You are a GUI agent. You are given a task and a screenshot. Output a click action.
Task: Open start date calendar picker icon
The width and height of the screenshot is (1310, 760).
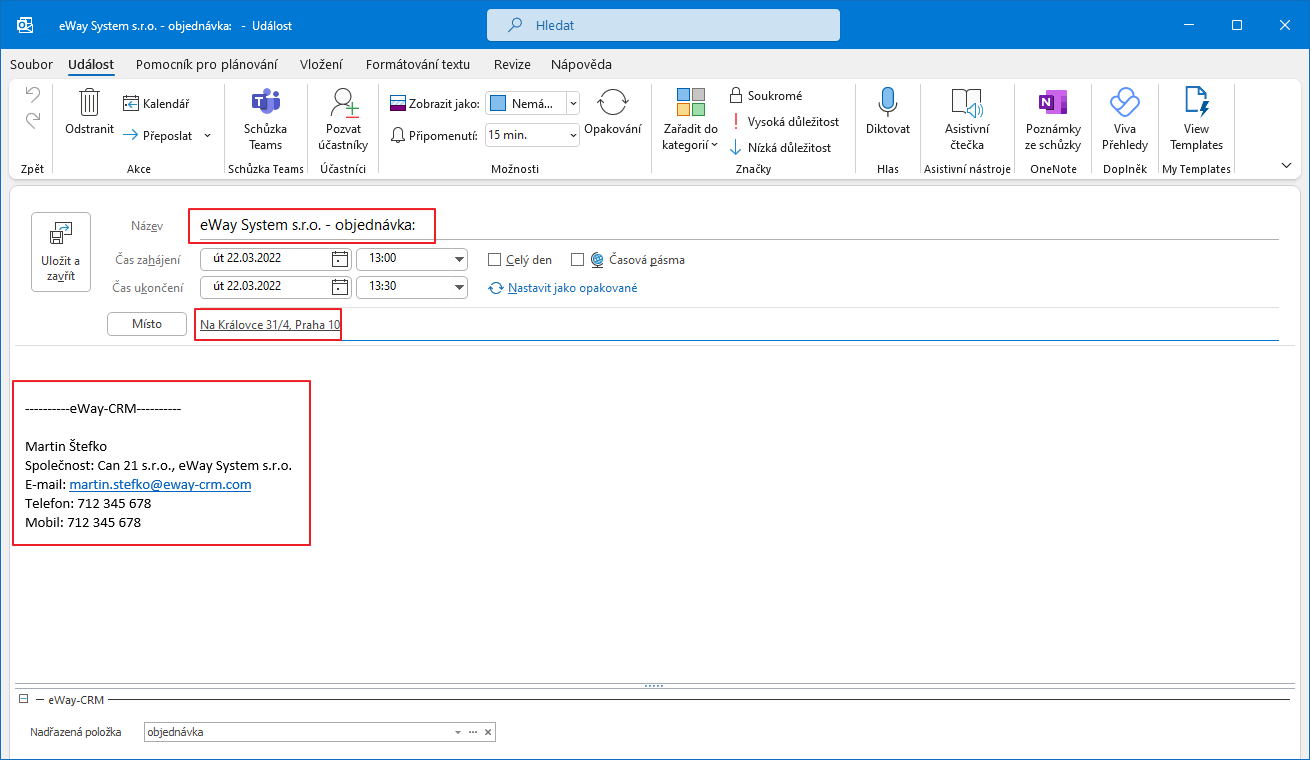pos(340,259)
